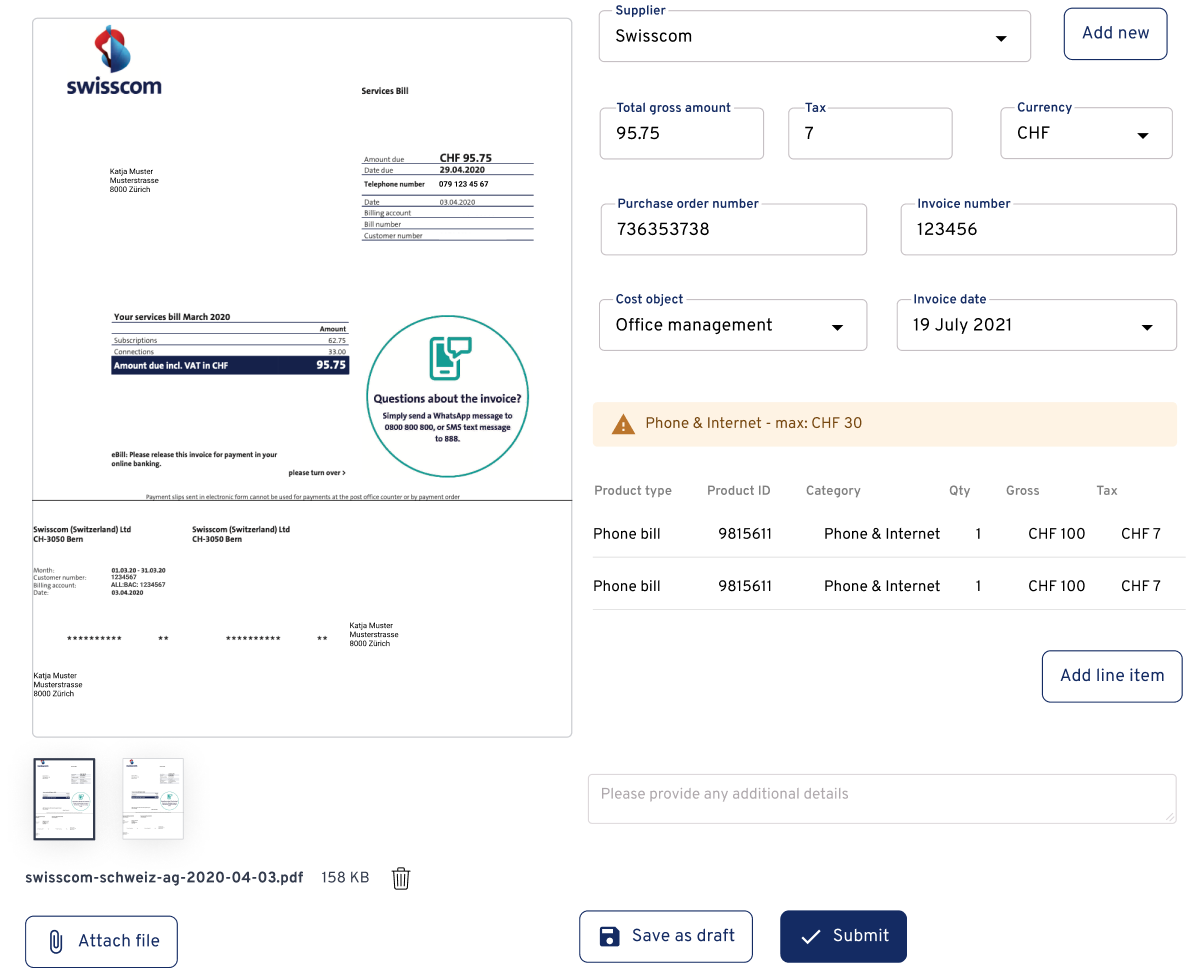The image size is (1200, 969).
Task: Select the Total gross amount field
Action: pyautogui.click(x=681, y=133)
